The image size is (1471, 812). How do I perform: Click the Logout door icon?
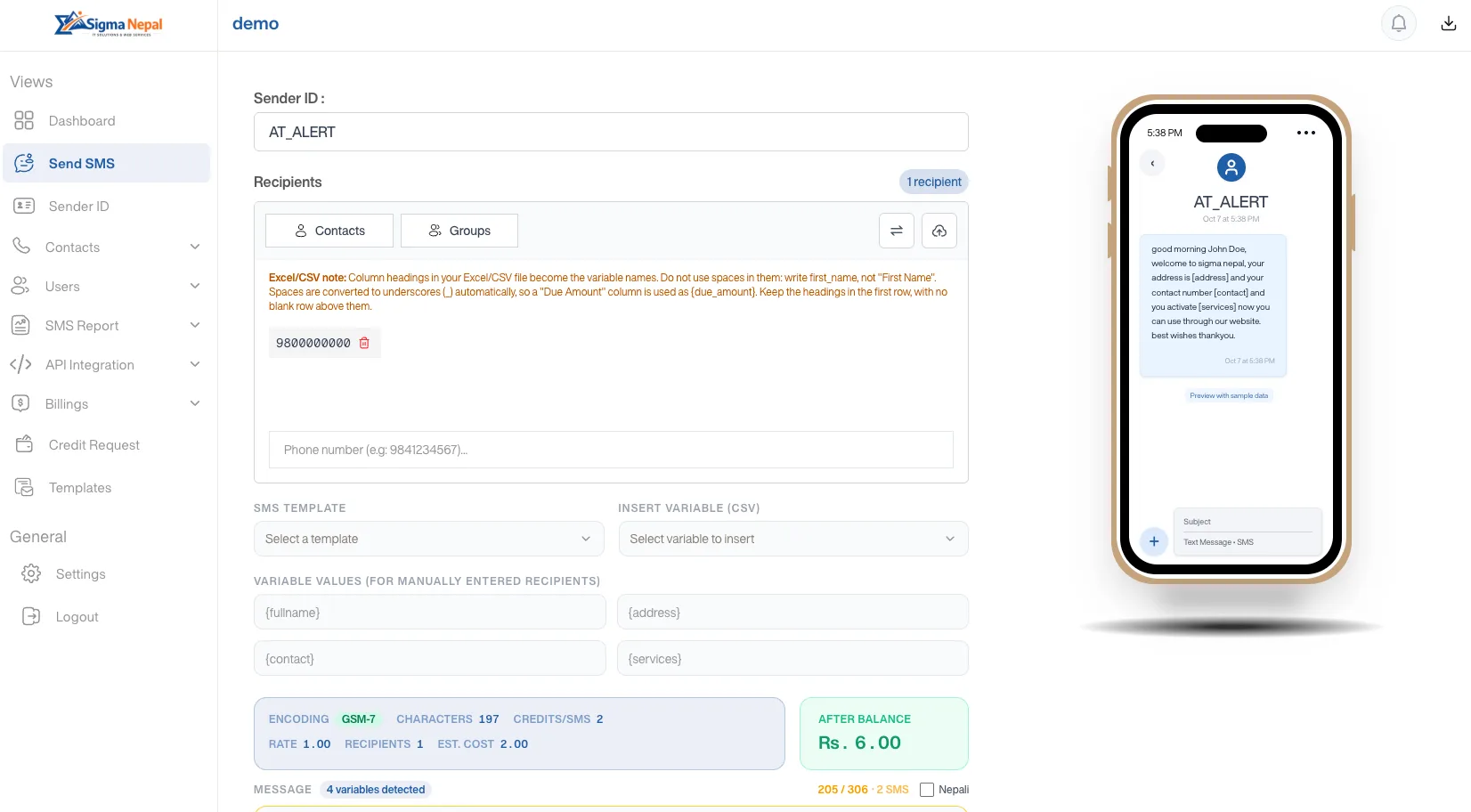point(31,616)
